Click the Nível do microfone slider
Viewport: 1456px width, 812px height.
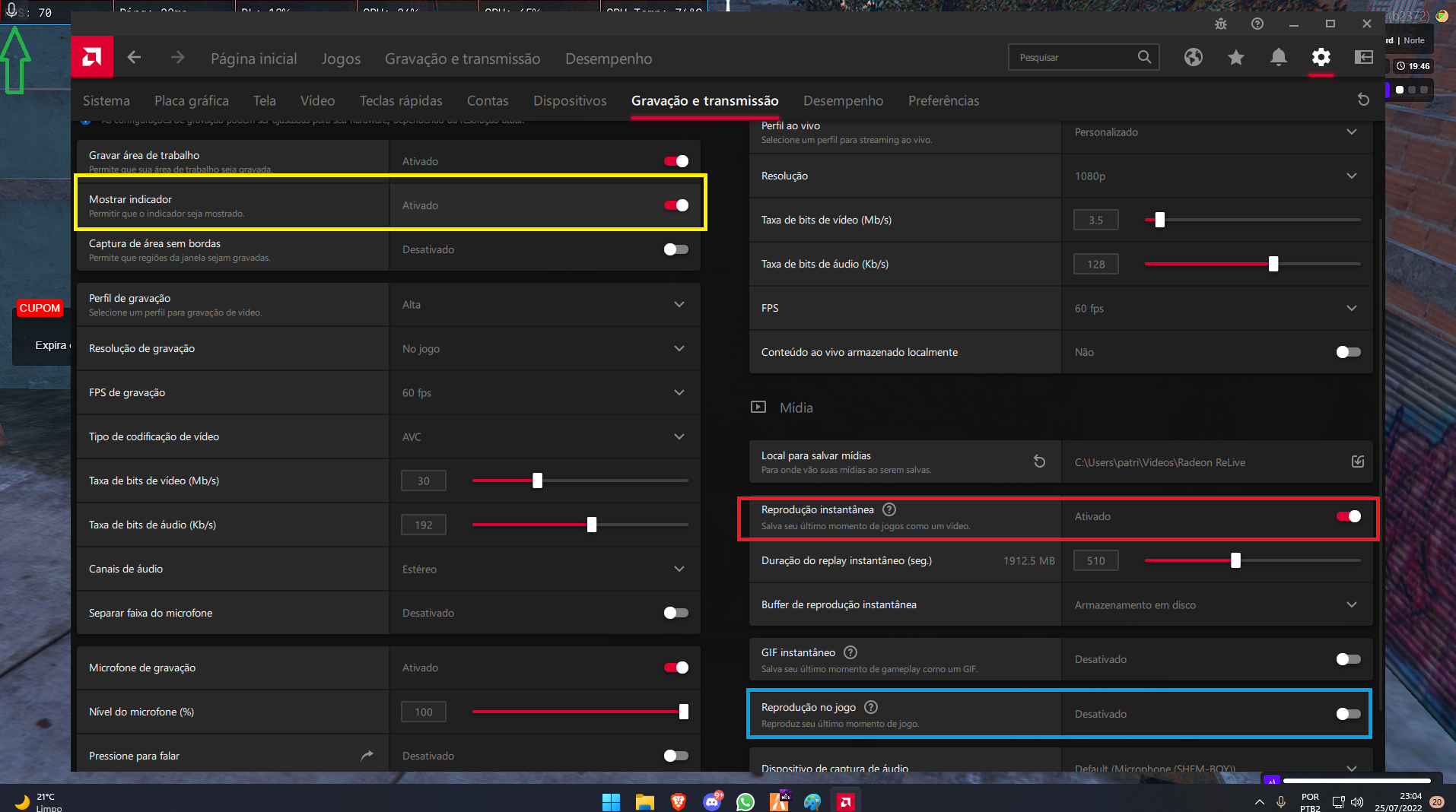pos(580,712)
